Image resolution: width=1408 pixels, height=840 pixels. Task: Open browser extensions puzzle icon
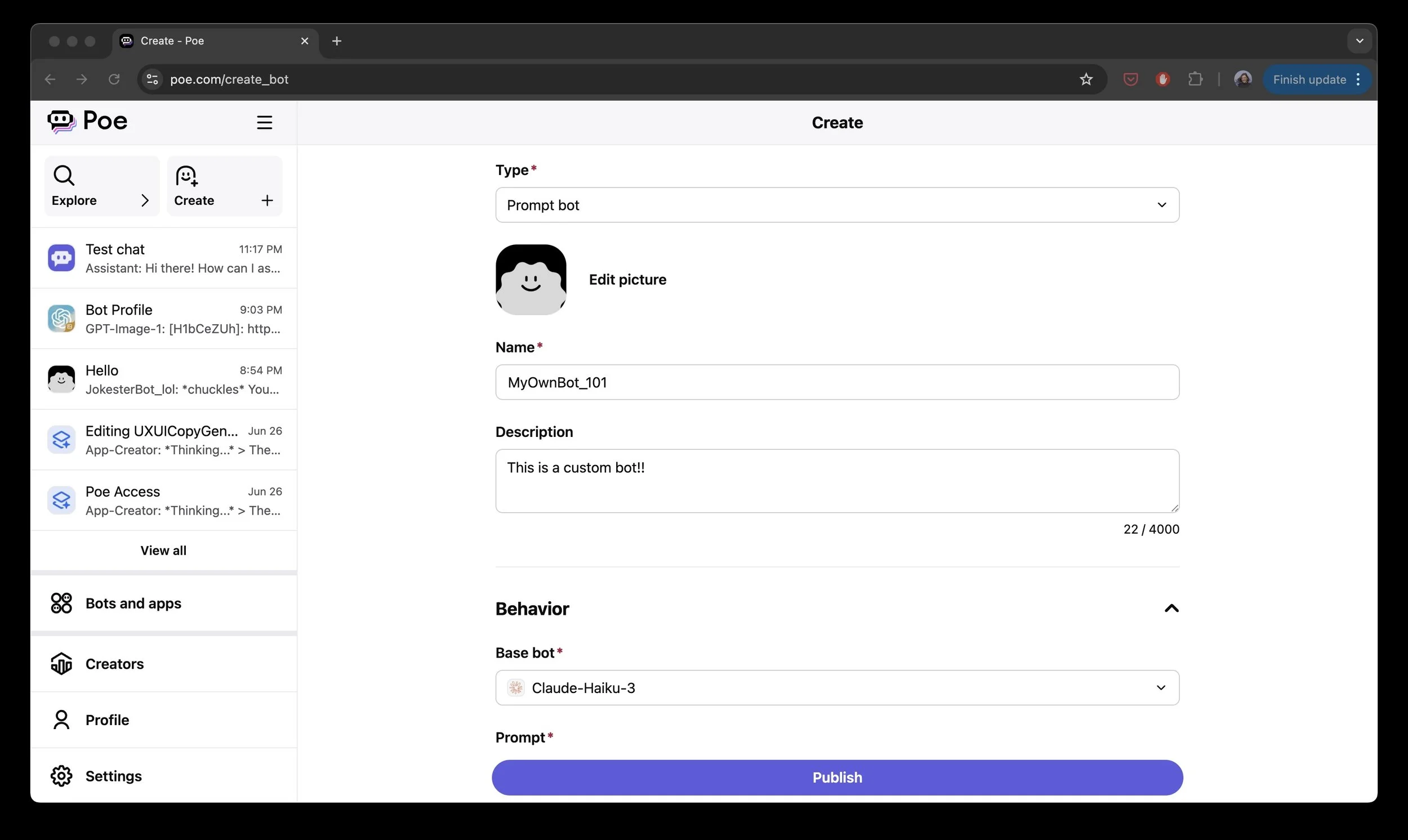[1195, 79]
